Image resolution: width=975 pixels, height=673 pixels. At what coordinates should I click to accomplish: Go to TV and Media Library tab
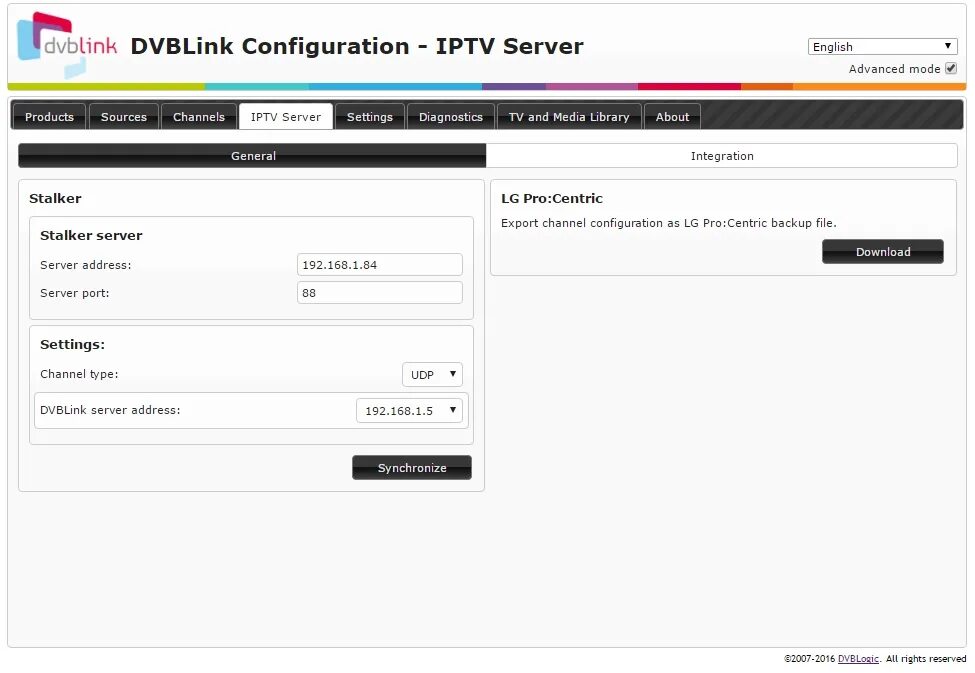coord(569,117)
